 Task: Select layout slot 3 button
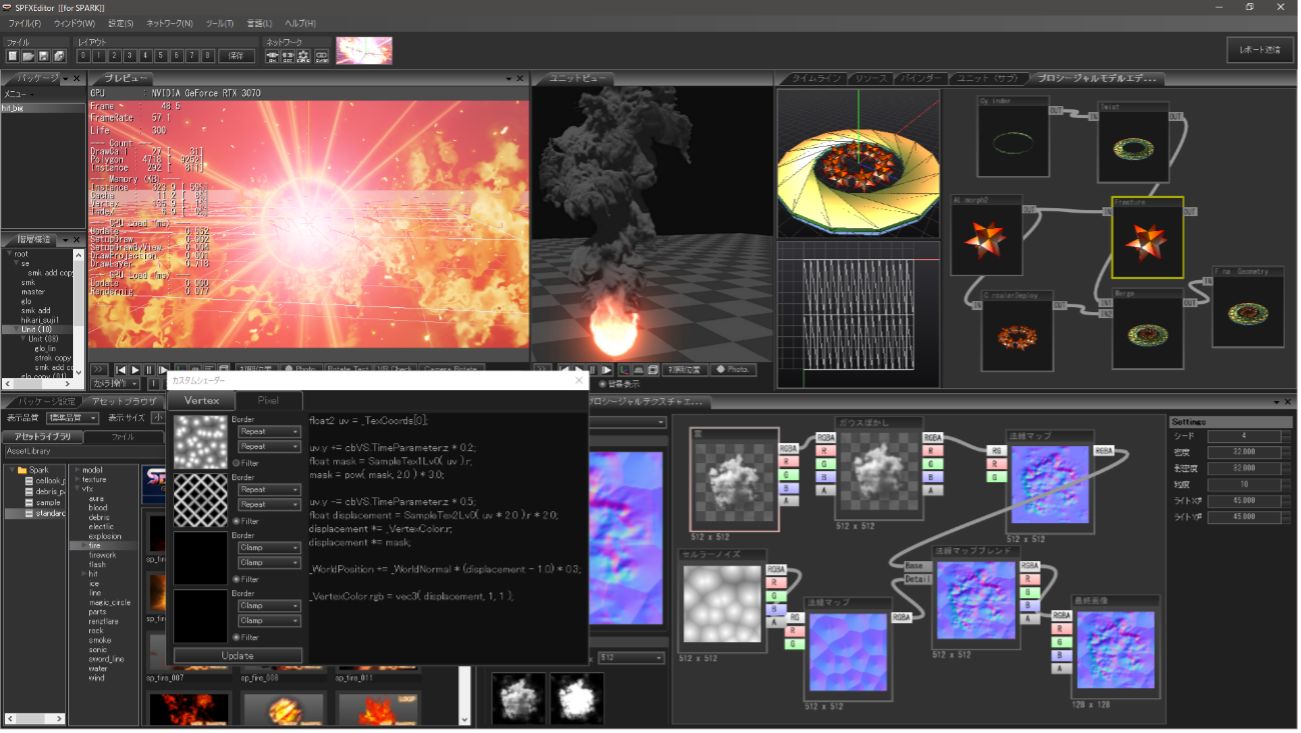(131, 56)
